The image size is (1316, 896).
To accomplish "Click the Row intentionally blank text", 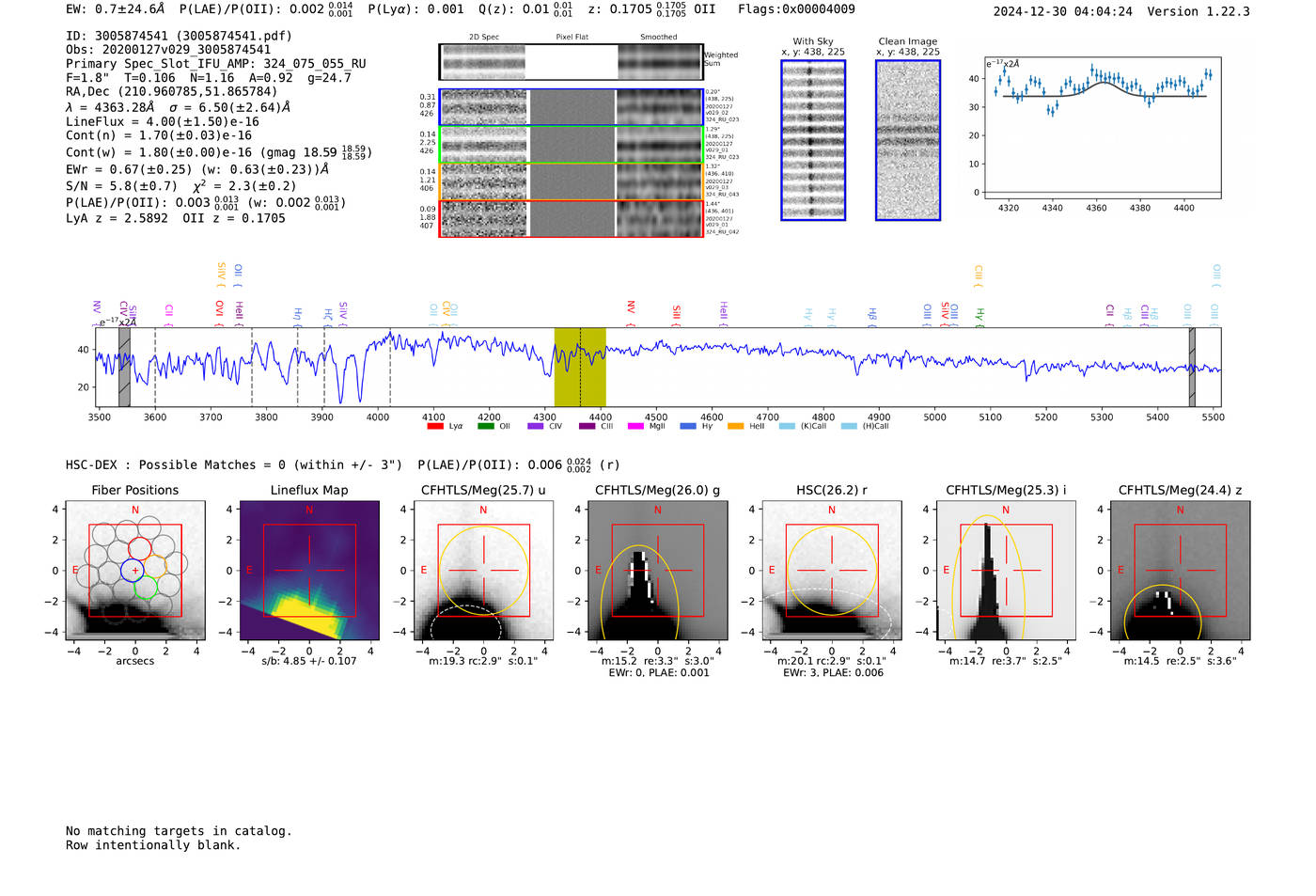I will pyautogui.click(x=153, y=845).
